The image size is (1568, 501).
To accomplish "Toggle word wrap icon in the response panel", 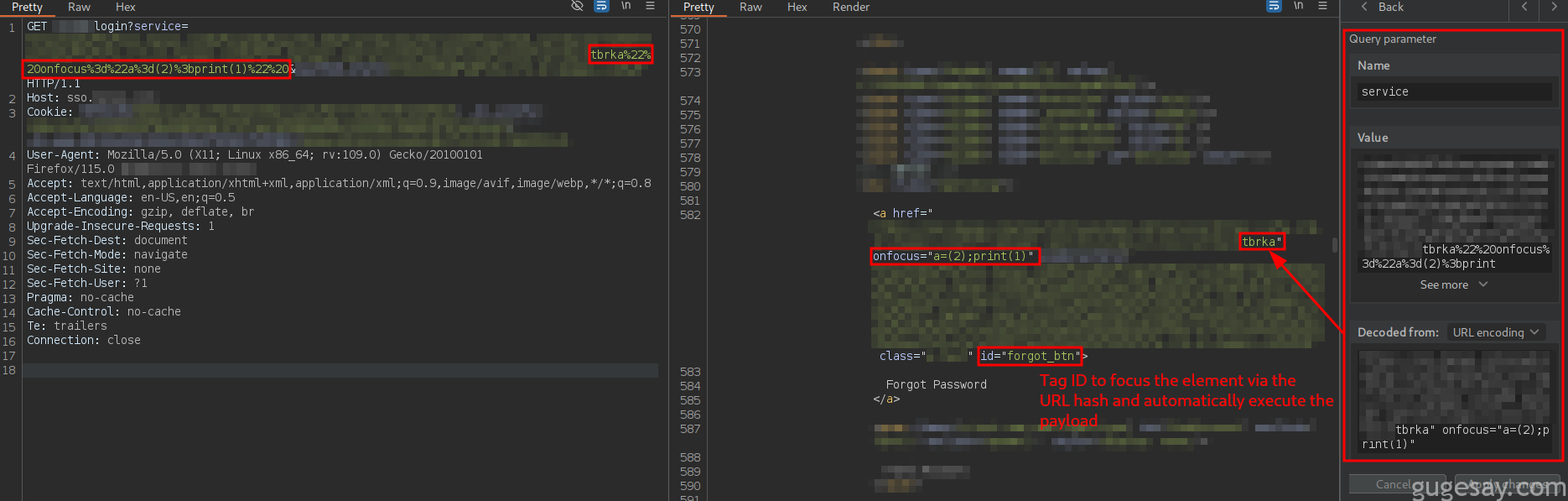I will tap(1274, 6).
